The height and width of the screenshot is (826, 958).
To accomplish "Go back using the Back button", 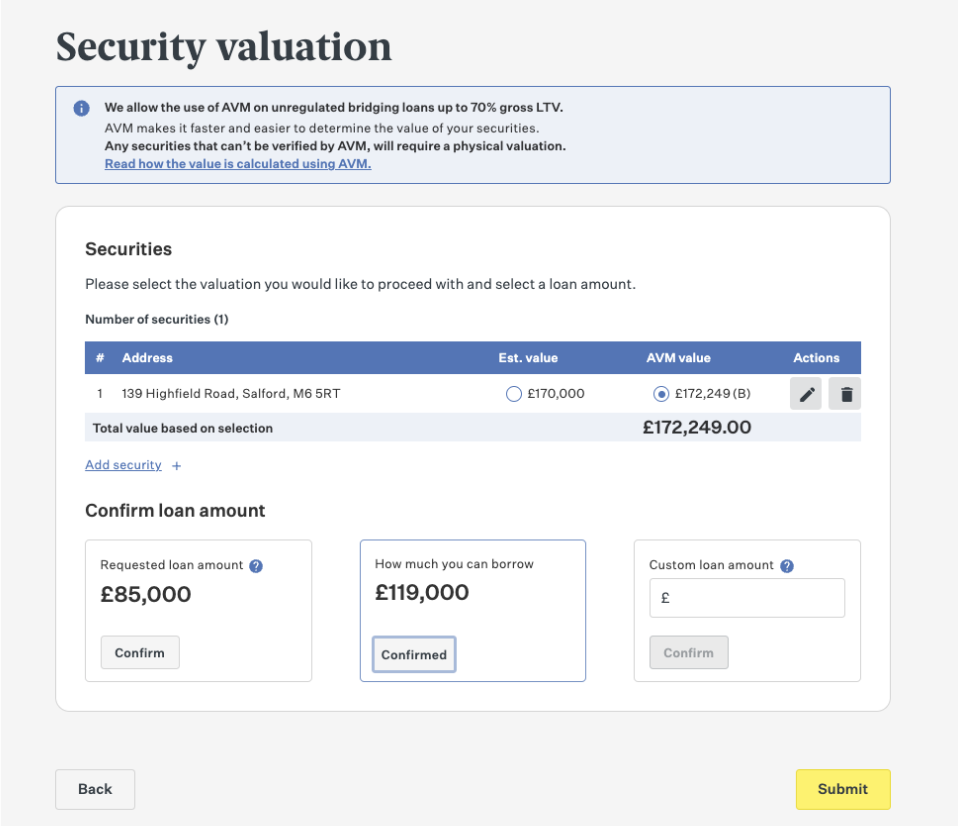I will click(95, 789).
